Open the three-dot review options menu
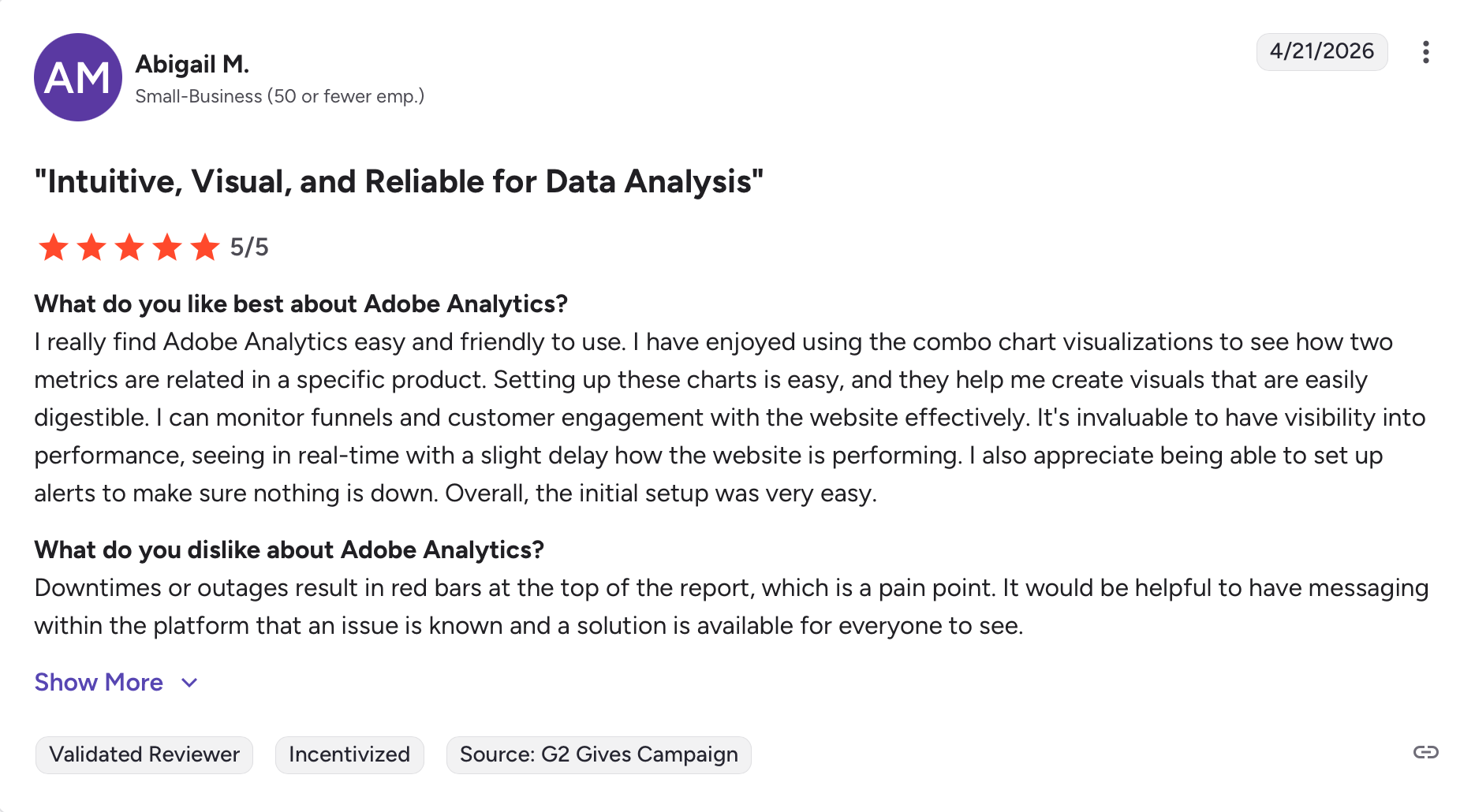The height and width of the screenshot is (812, 1475). point(1425,52)
